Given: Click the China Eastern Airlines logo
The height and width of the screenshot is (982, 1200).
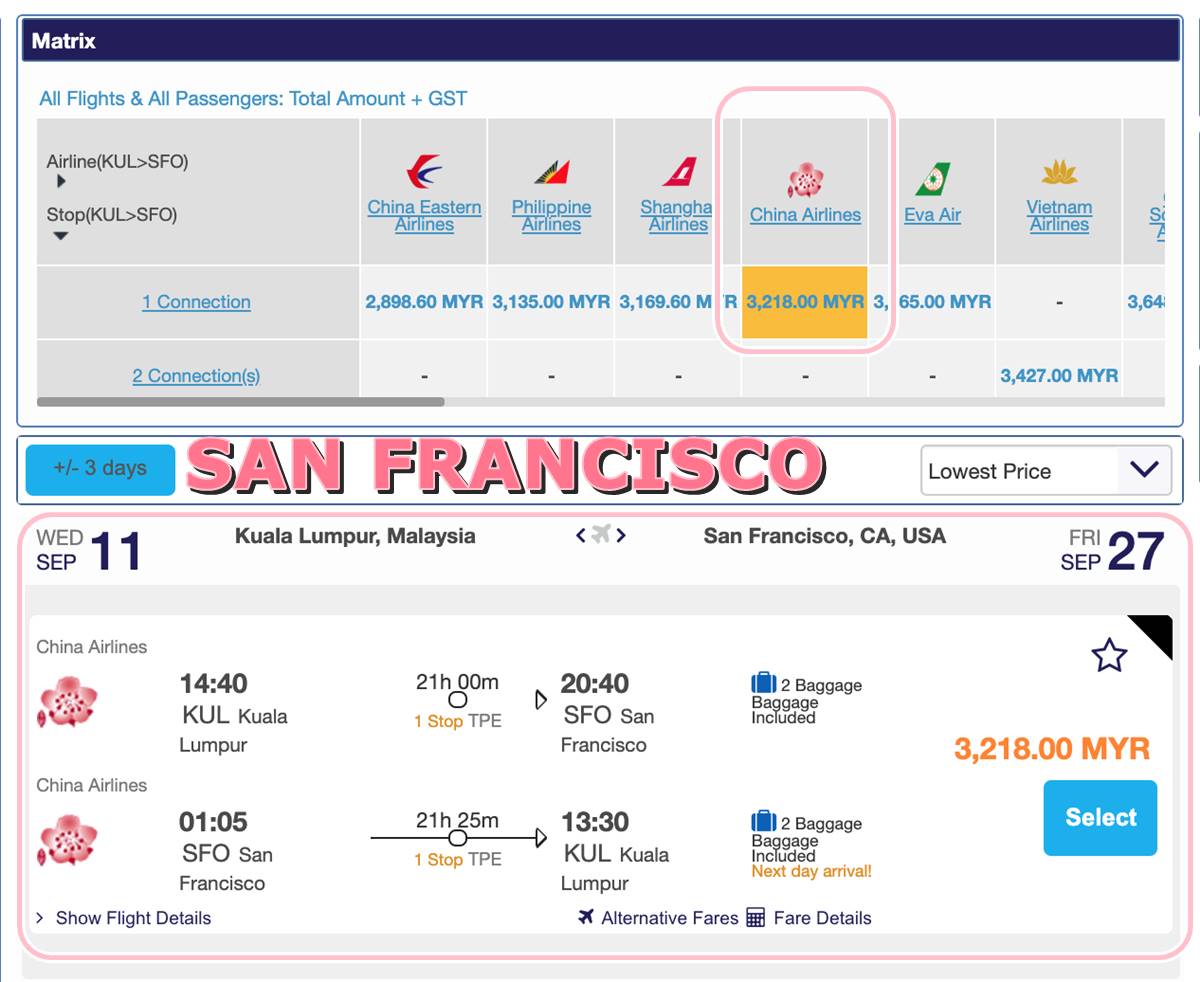Looking at the screenshot, I should pyautogui.click(x=424, y=172).
